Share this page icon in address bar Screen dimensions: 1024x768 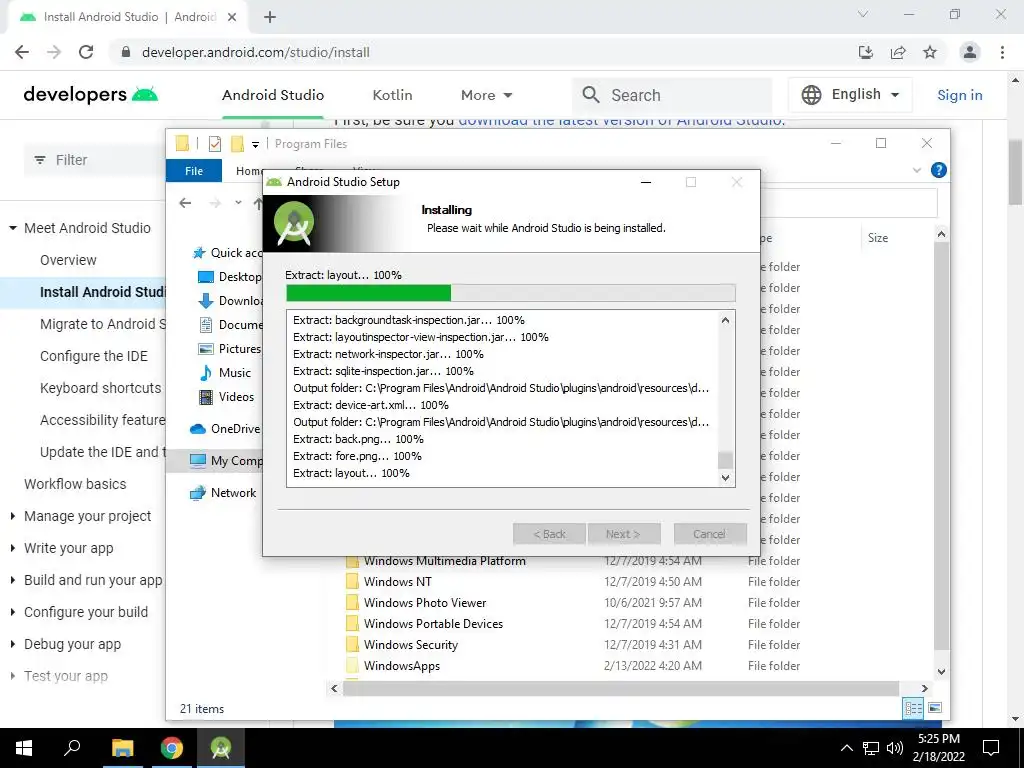898,52
